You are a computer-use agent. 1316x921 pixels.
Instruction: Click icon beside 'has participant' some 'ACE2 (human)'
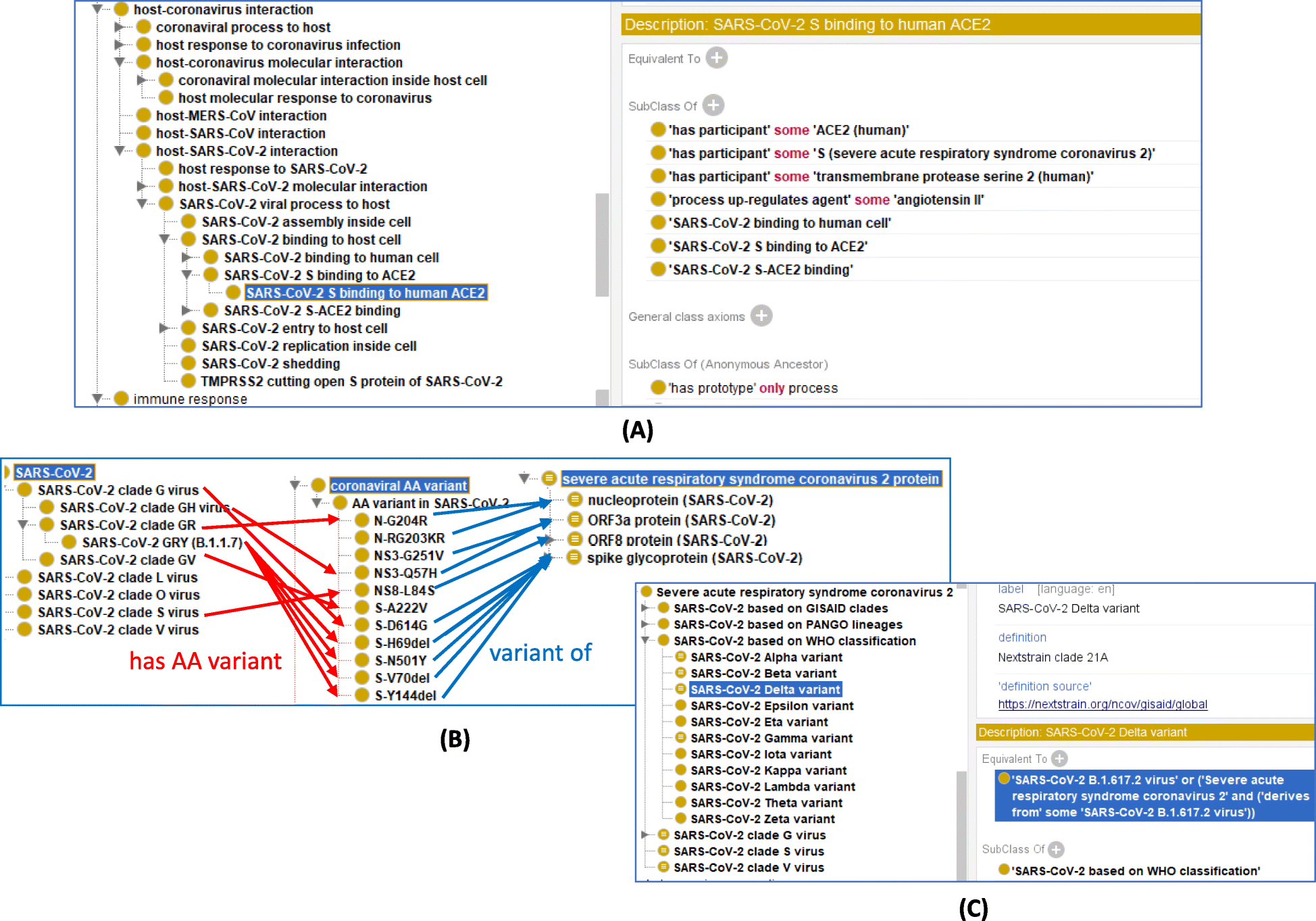click(x=658, y=130)
